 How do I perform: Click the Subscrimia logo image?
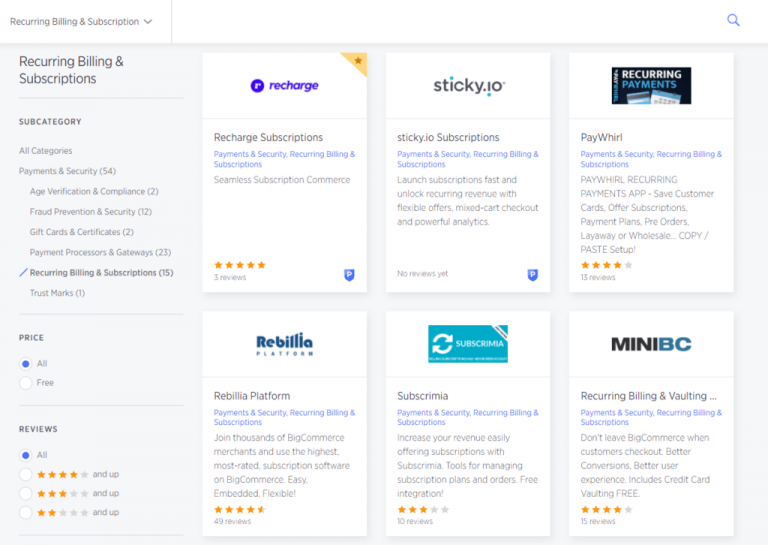tap(468, 344)
